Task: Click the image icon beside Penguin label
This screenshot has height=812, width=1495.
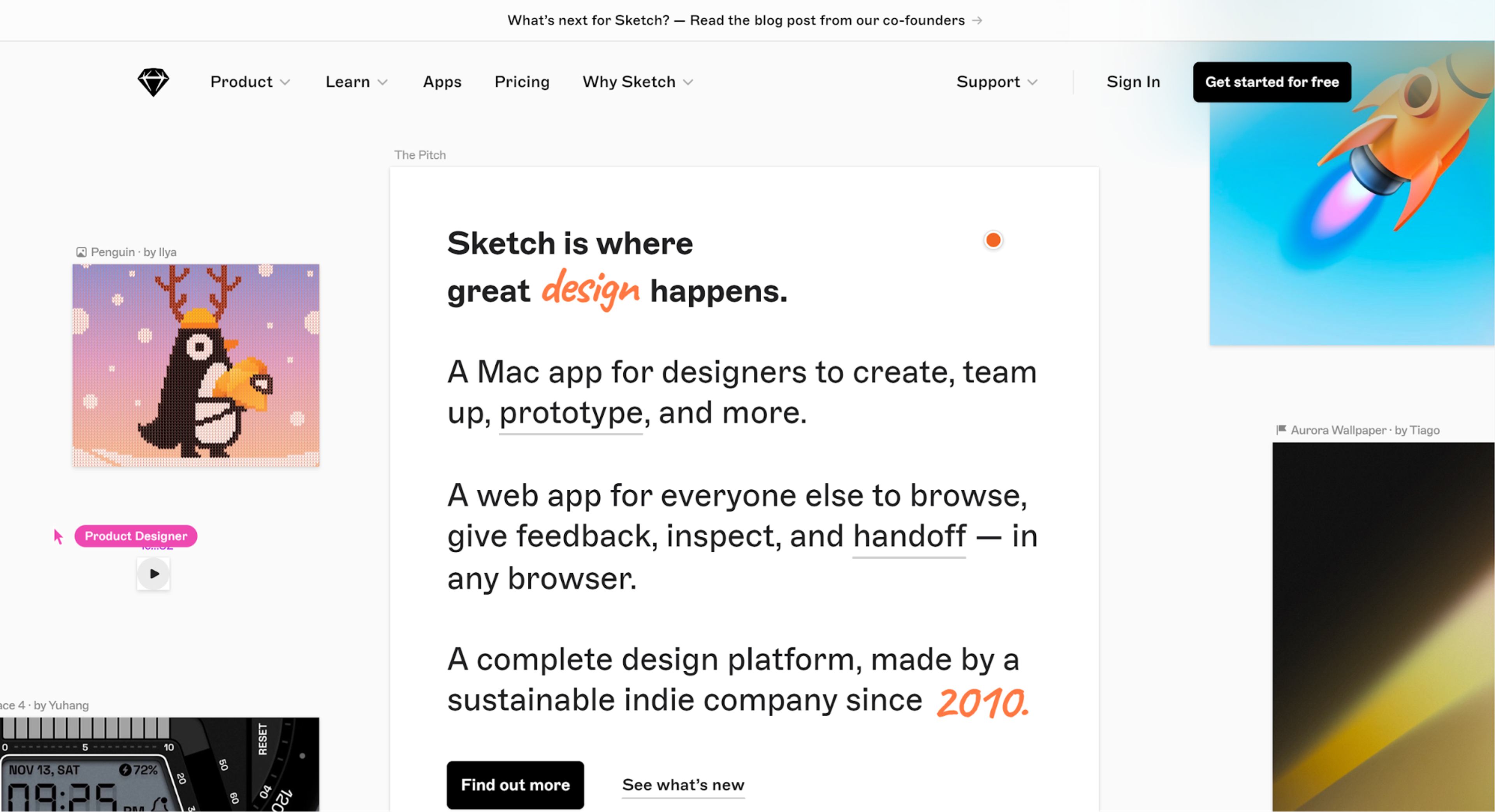Action: (81, 252)
